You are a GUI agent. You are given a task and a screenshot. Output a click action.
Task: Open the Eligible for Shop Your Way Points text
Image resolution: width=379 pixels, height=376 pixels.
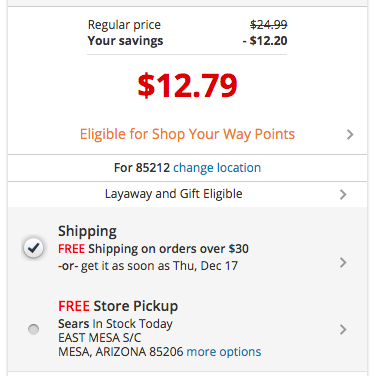pyautogui.click(x=187, y=134)
